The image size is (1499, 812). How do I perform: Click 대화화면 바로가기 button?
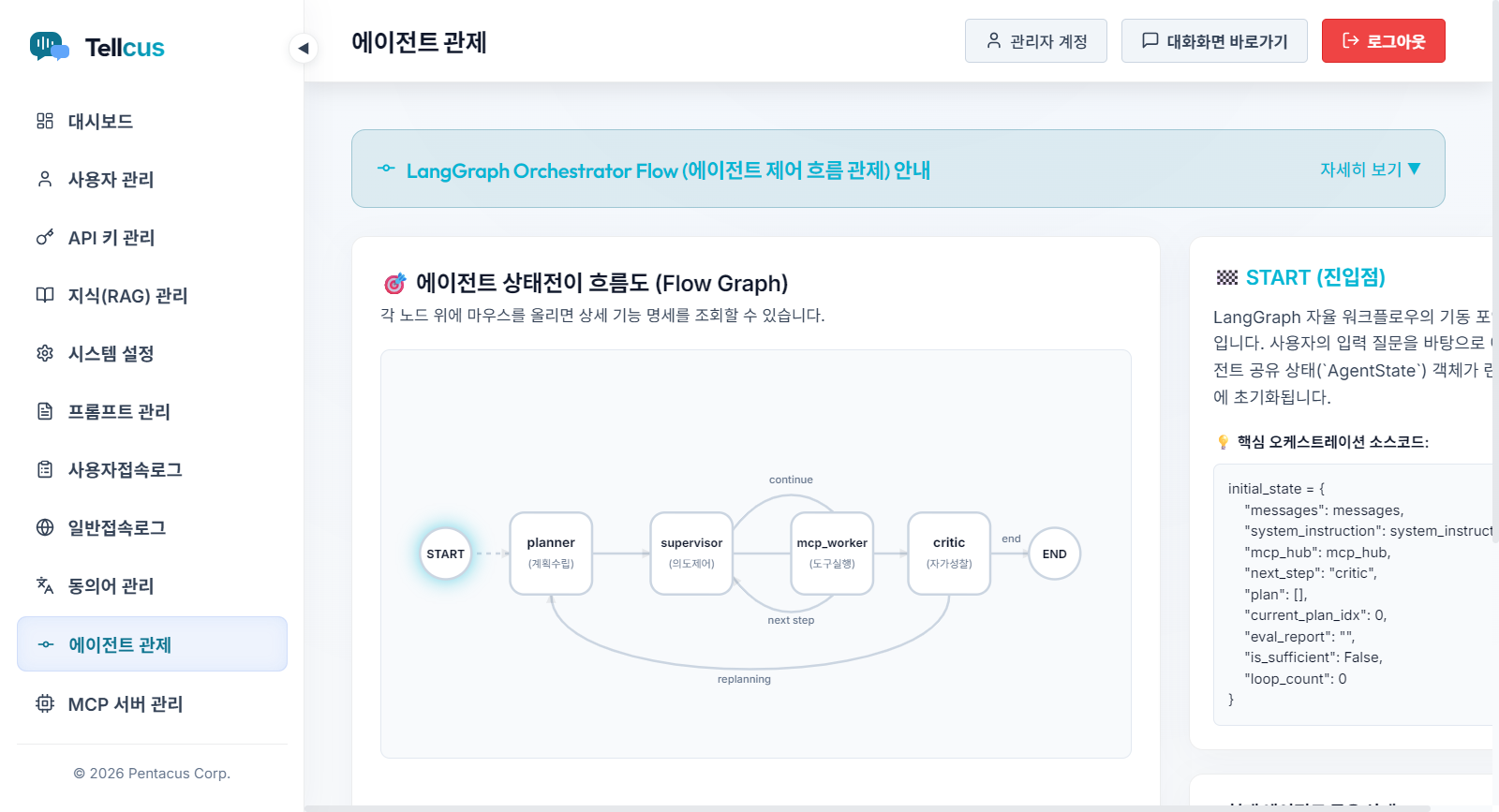click(x=1214, y=40)
